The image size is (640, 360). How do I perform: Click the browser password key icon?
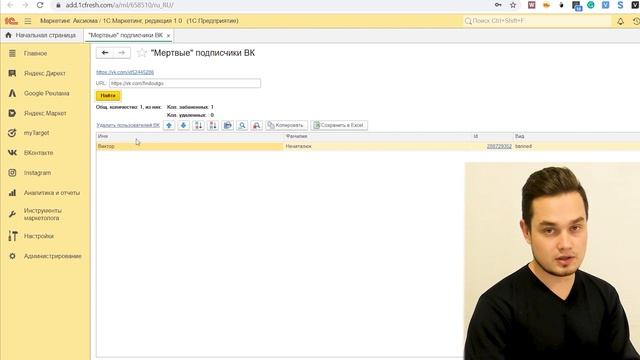point(498,5)
